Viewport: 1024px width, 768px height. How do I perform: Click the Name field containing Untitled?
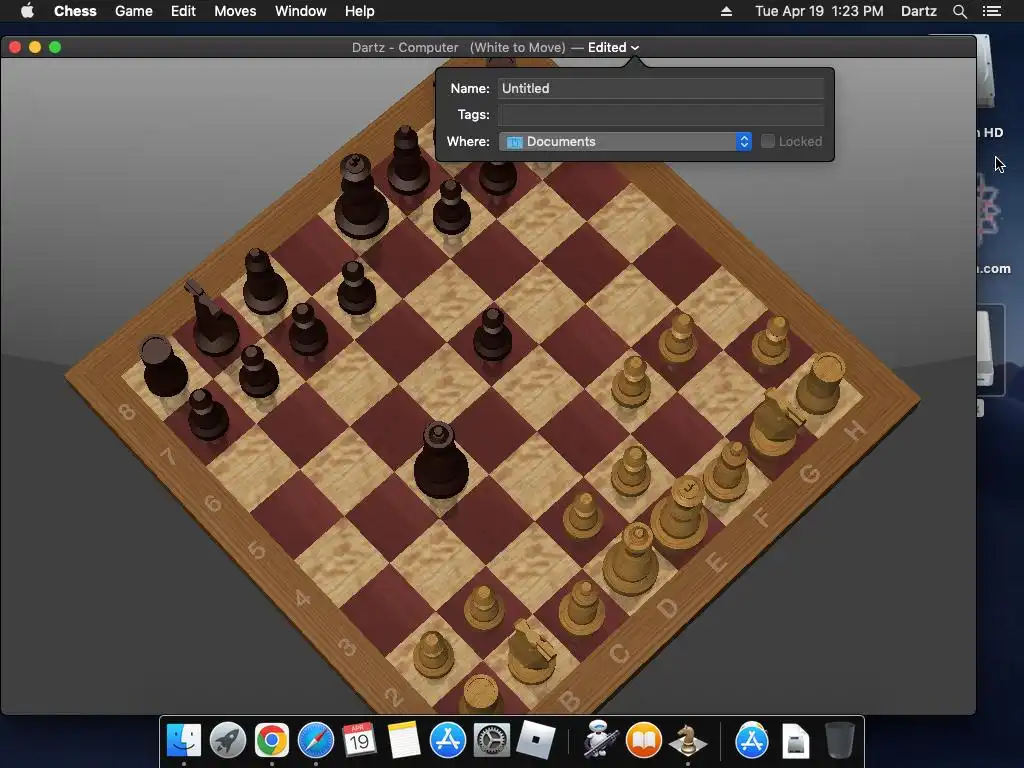661,88
